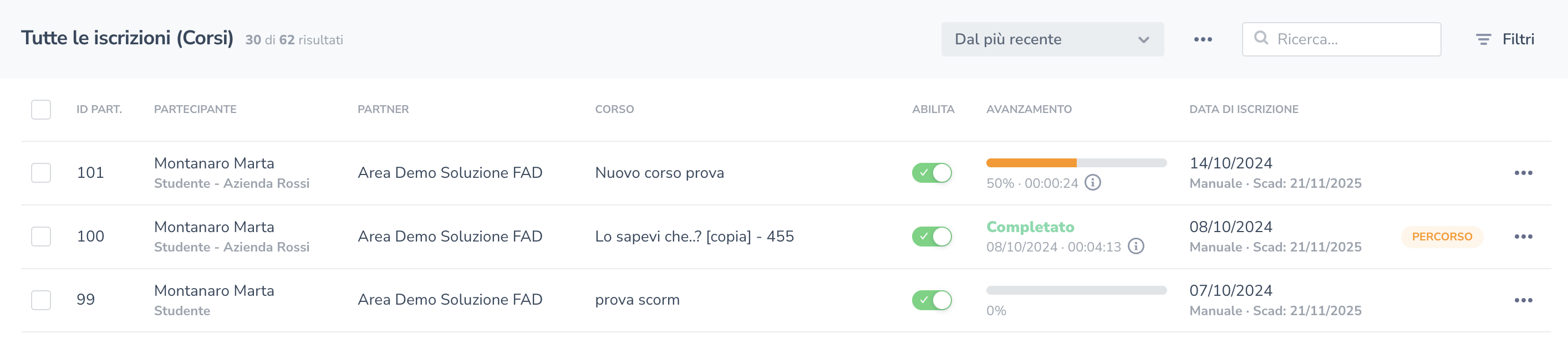
Task: Open the 'Lo sapevi che..? [copia] - 455' course
Action: [x=694, y=237]
